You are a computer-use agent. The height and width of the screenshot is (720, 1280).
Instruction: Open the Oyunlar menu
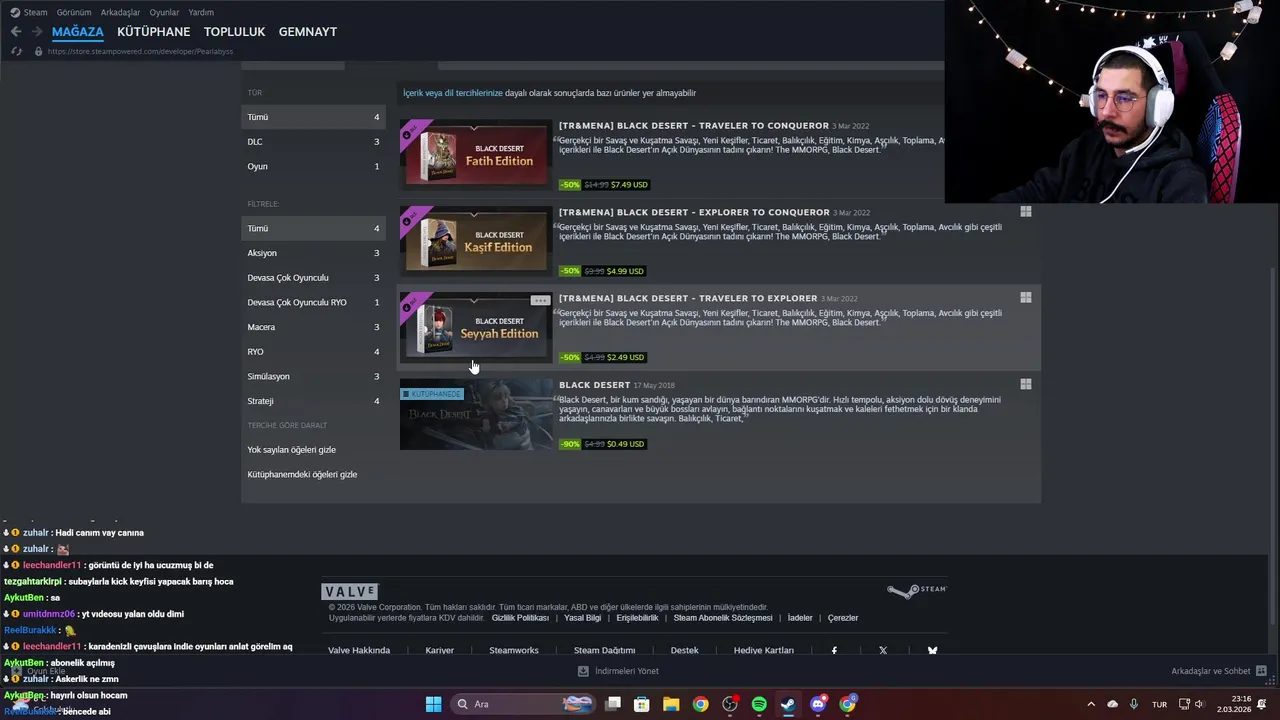(164, 12)
